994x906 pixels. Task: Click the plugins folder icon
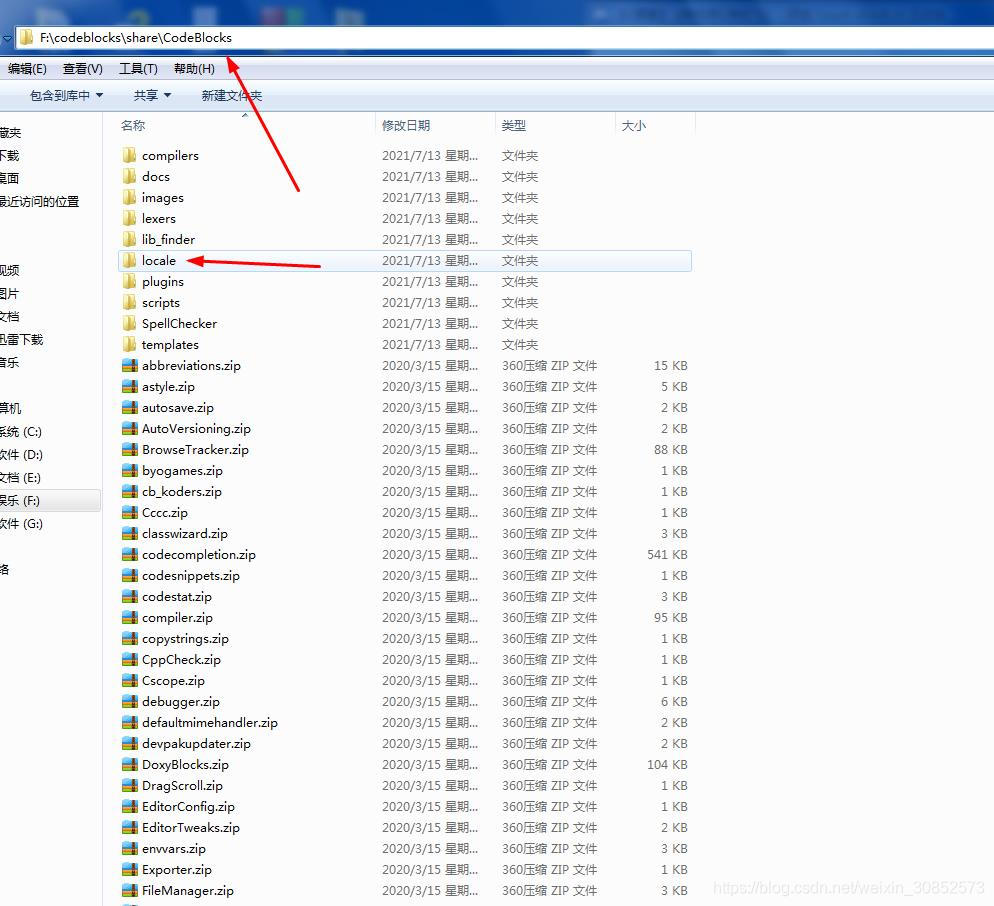point(129,282)
